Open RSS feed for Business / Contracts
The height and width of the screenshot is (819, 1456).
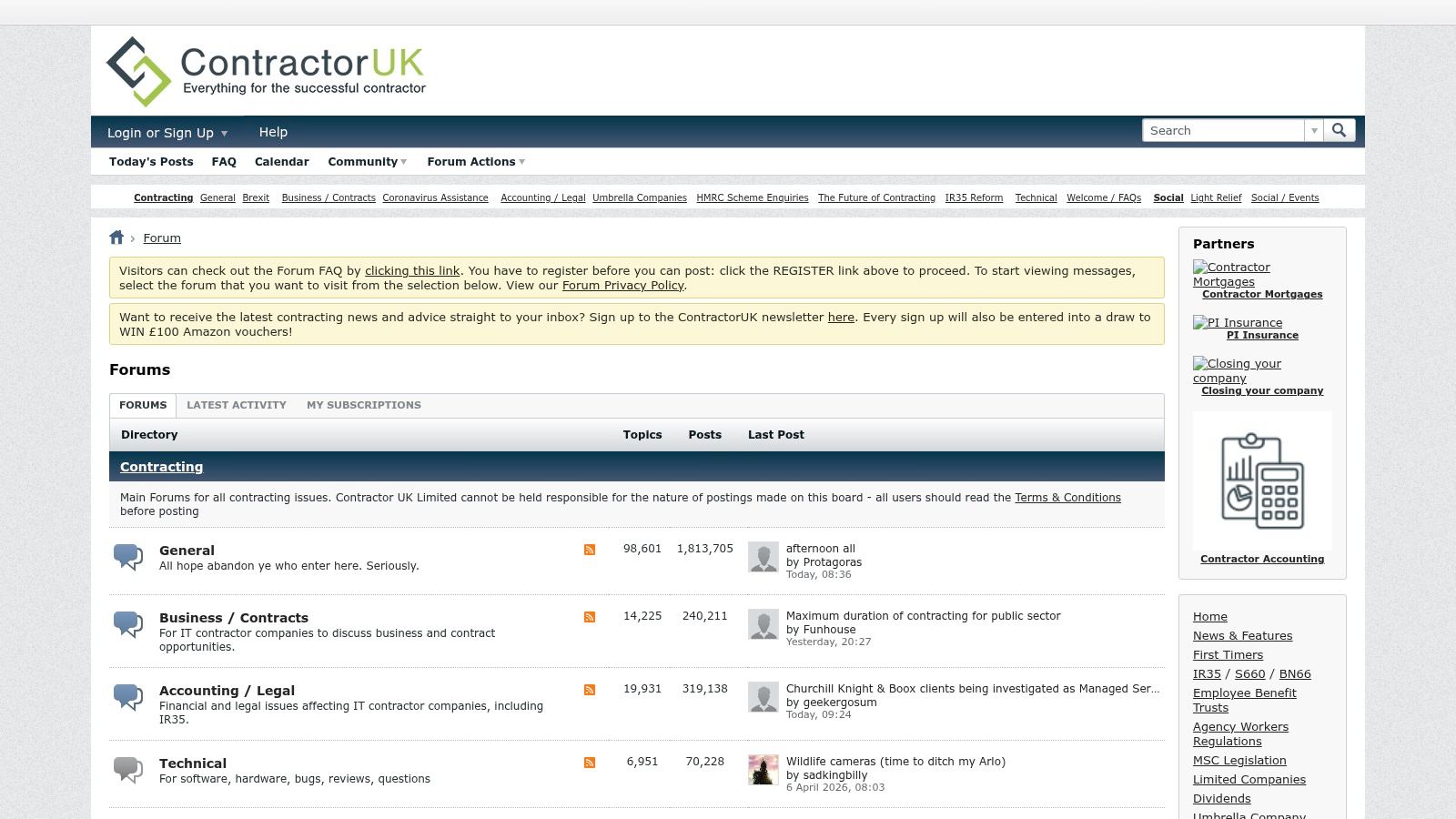coord(590,617)
